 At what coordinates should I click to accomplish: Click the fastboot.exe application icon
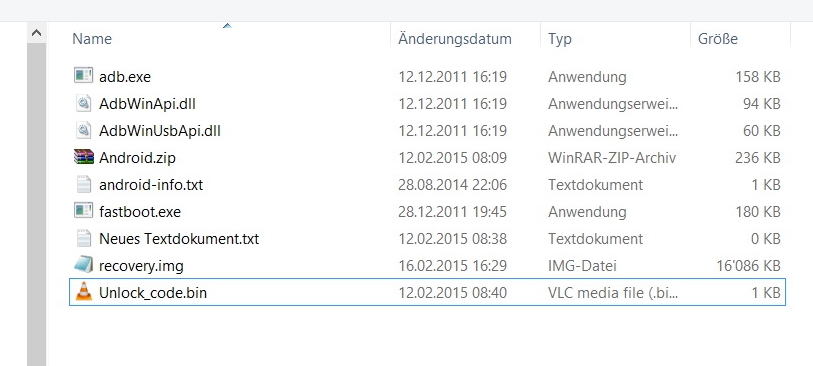83,211
